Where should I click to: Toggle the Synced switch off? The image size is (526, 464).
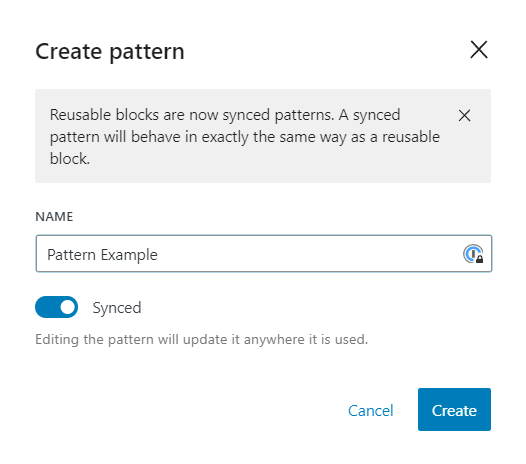click(x=56, y=307)
